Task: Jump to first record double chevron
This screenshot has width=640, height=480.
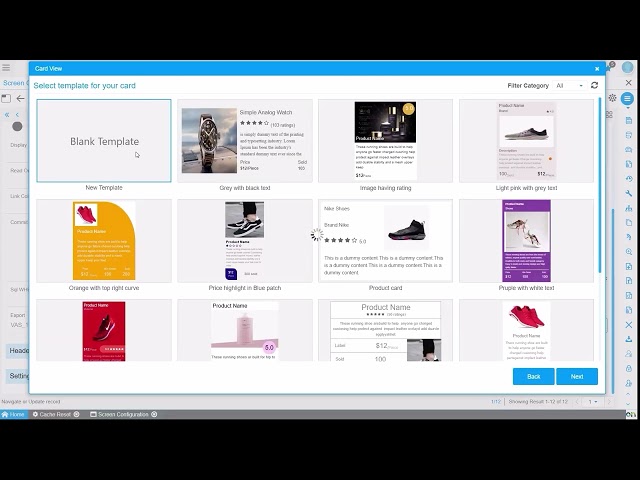Action: (7, 115)
